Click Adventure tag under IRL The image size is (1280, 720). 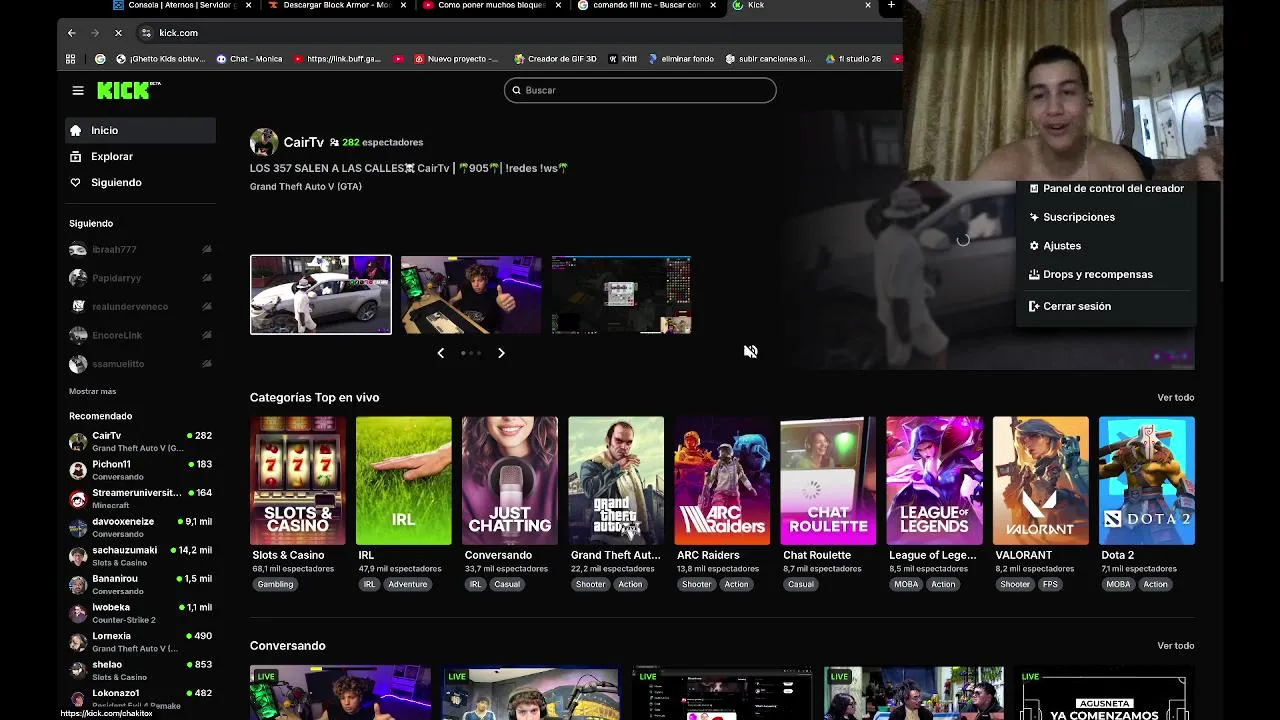tap(407, 584)
